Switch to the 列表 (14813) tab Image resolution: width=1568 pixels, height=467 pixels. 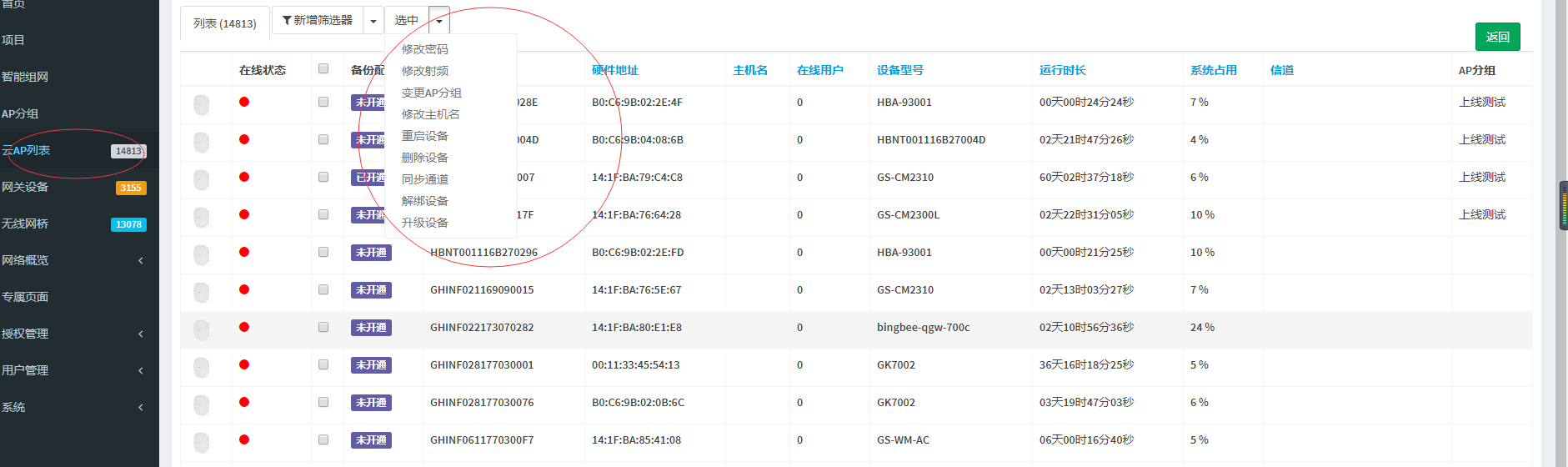coord(225,23)
